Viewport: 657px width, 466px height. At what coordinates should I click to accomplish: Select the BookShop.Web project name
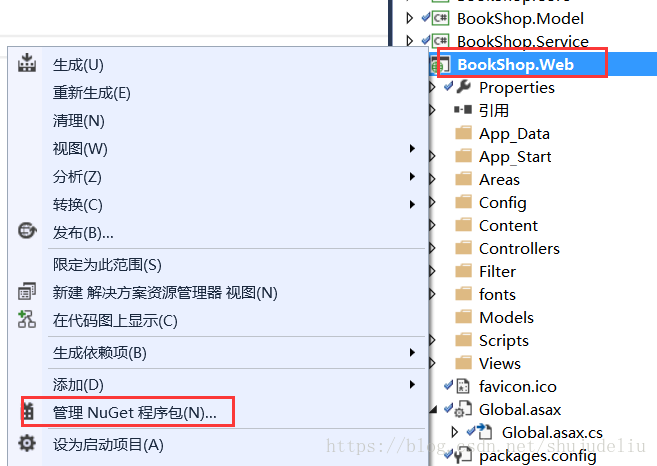pos(515,65)
